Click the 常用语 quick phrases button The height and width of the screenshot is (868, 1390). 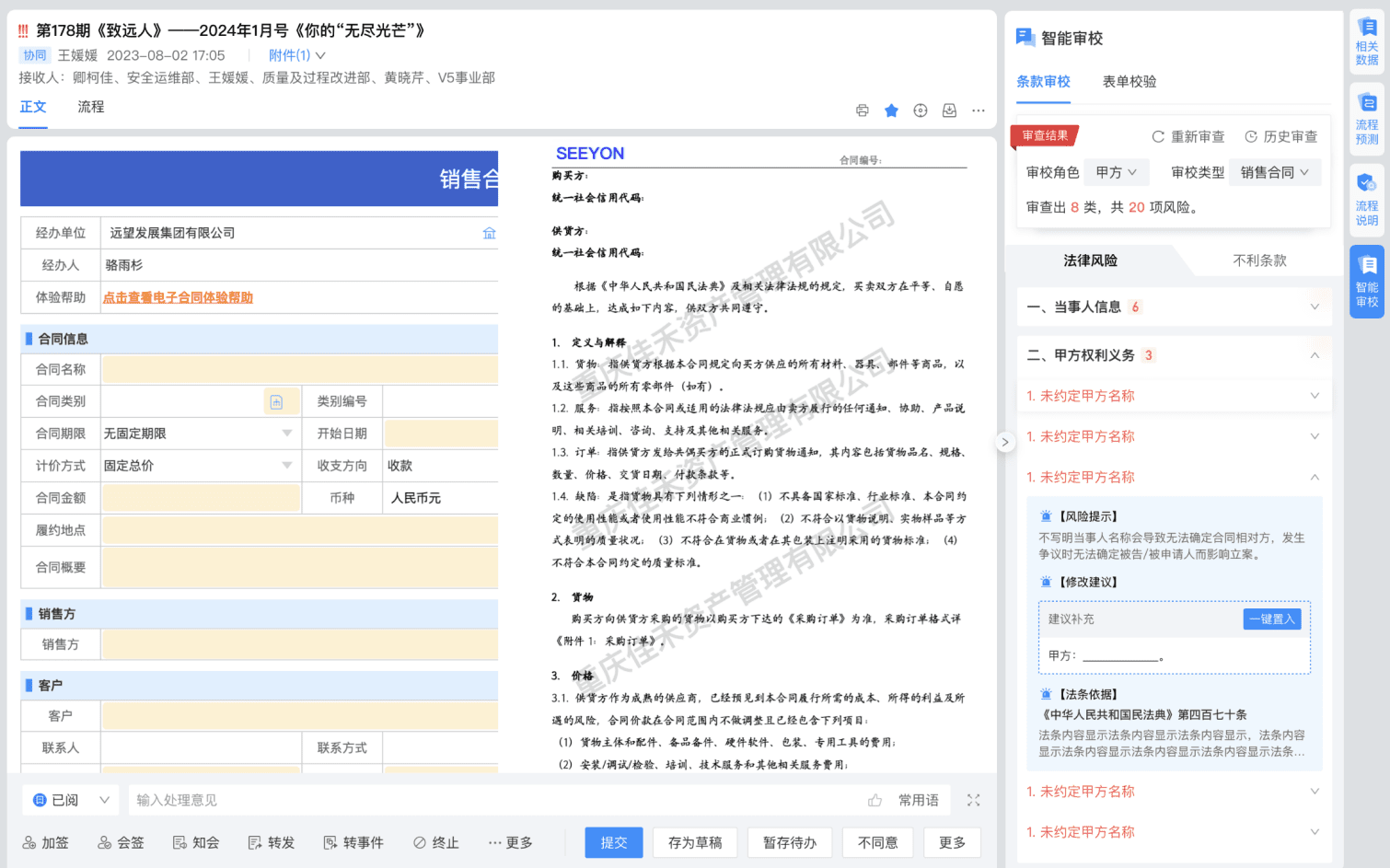[x=919, y=801]
